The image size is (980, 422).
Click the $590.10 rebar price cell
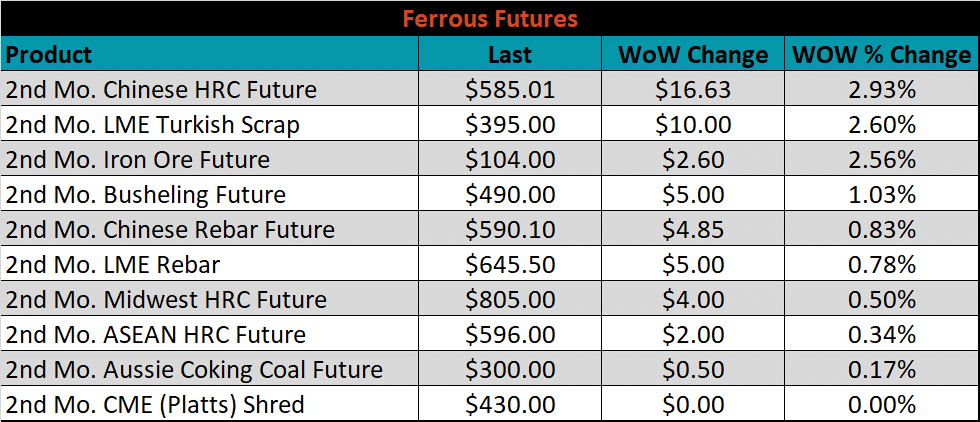[510, 229]
